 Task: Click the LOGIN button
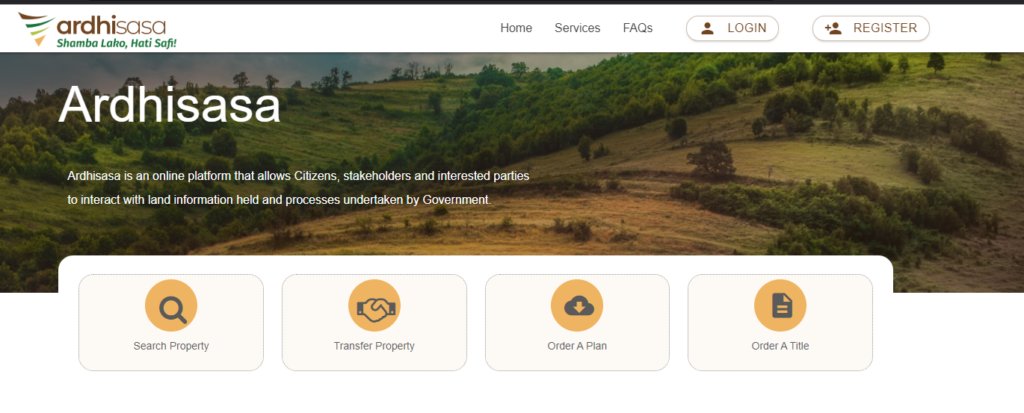click(732, 28)
